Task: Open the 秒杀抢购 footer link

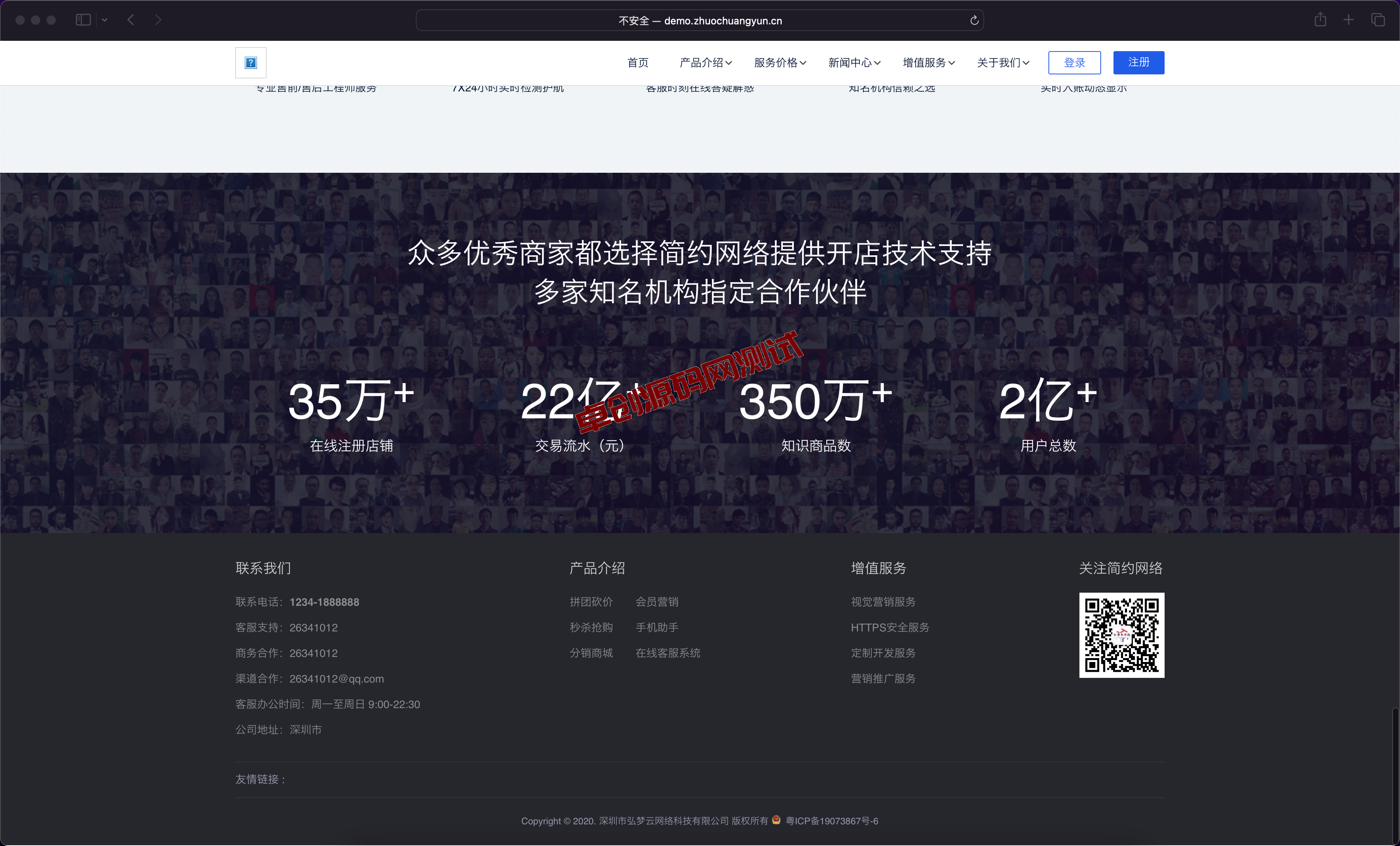Action: pos(591,627)
